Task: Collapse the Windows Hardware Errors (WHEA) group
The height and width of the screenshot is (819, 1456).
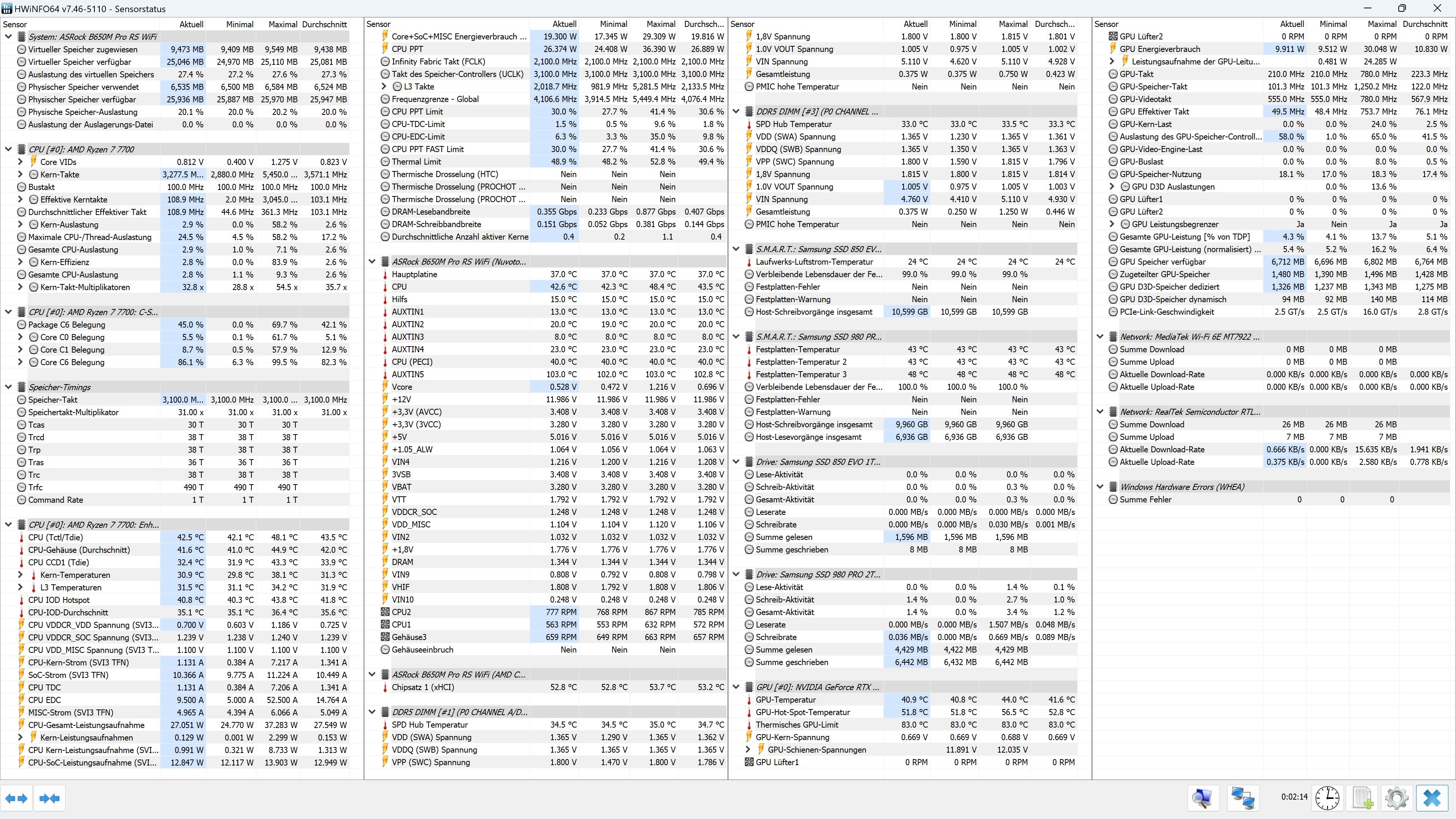Action: 1100,486
